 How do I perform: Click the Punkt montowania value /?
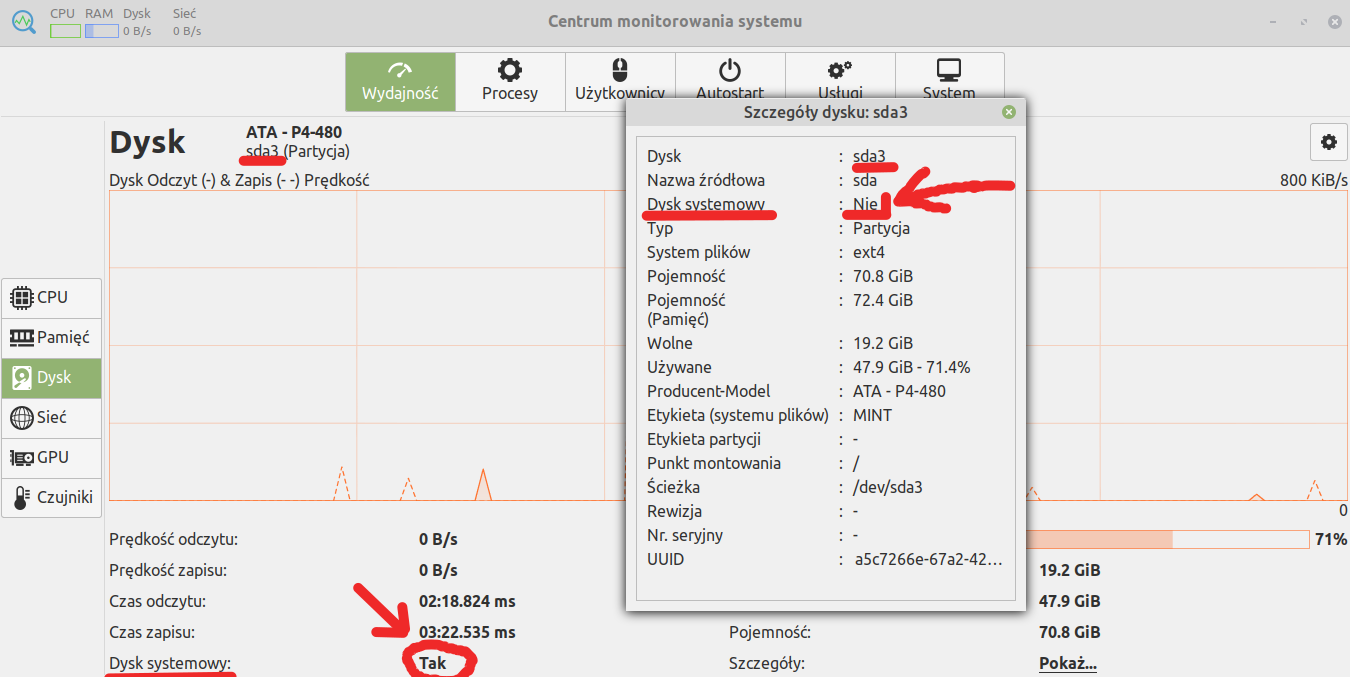856,464
